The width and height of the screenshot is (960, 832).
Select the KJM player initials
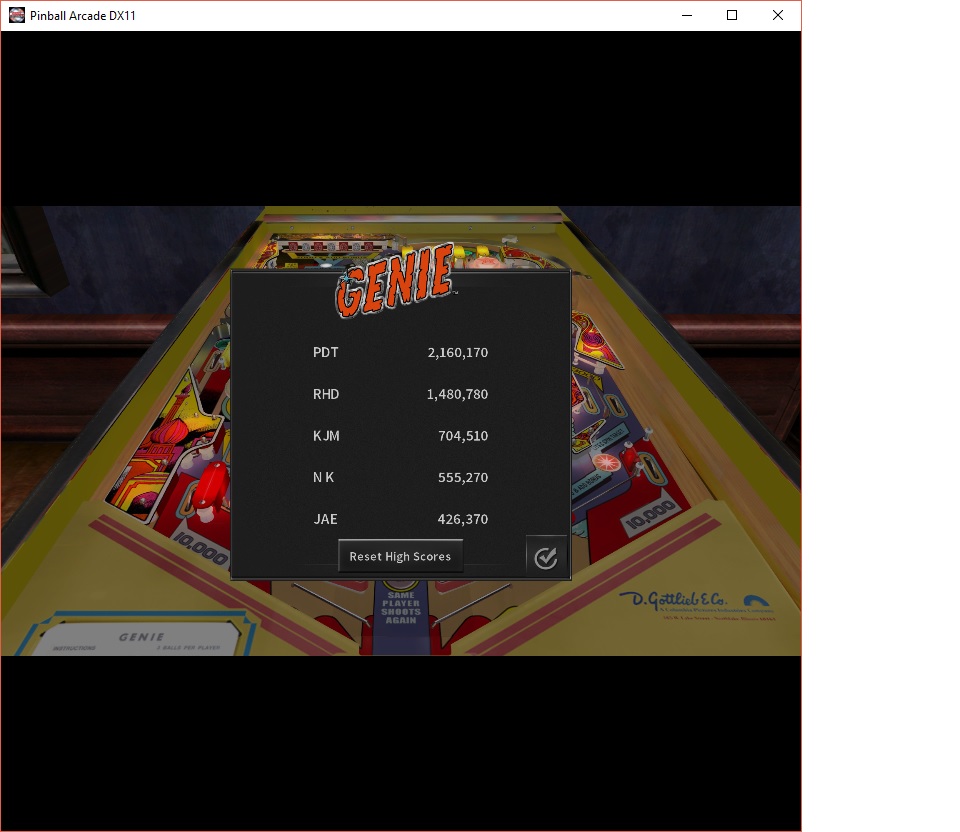tap(326, 436)
